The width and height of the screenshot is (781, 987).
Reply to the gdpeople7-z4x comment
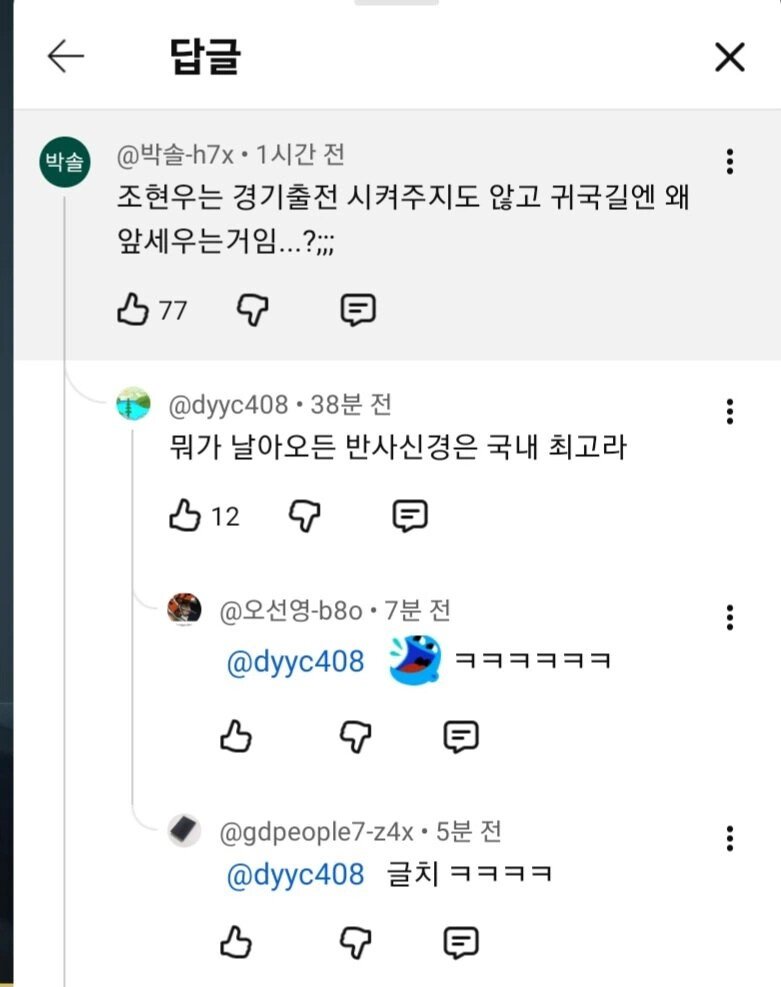(461, 943)
